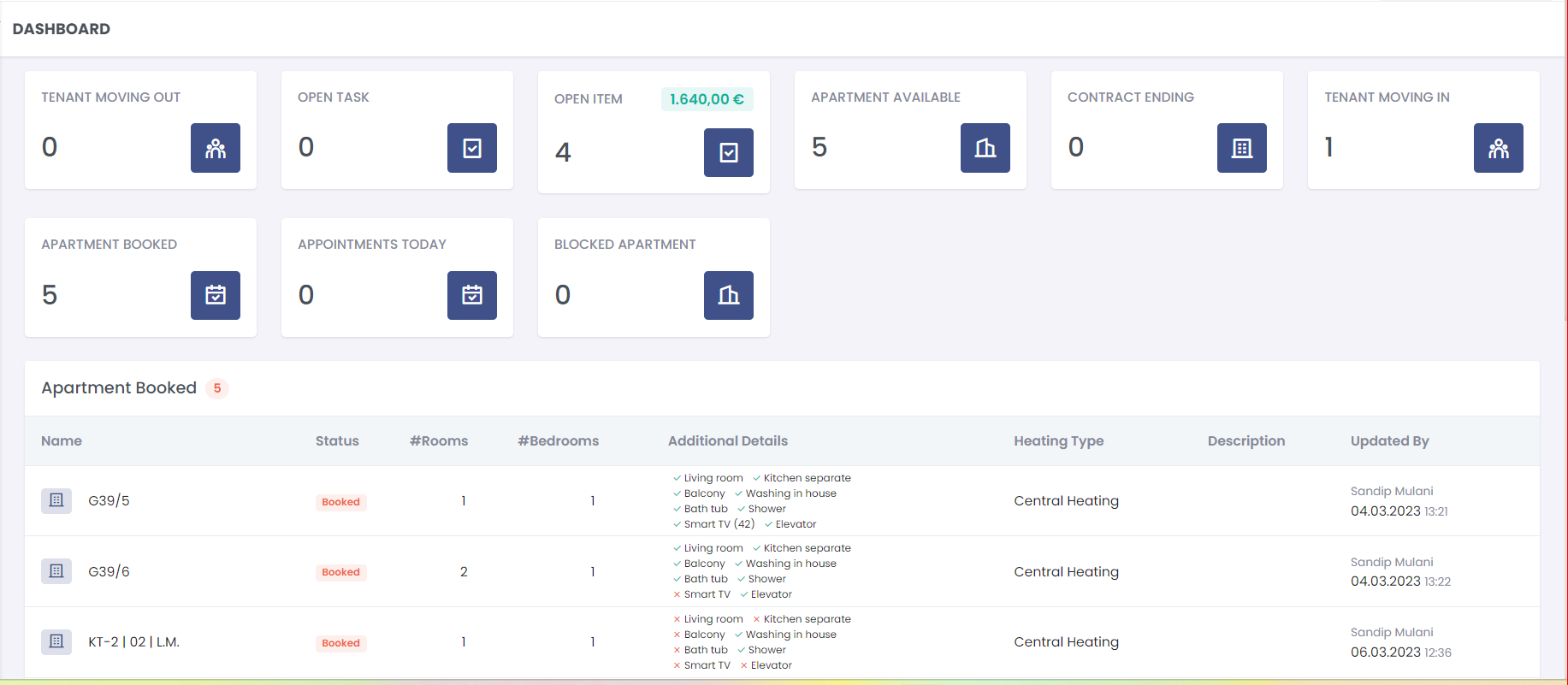Click the building icon beside G39/5
1568x685 pixels.
pos(56,500)
